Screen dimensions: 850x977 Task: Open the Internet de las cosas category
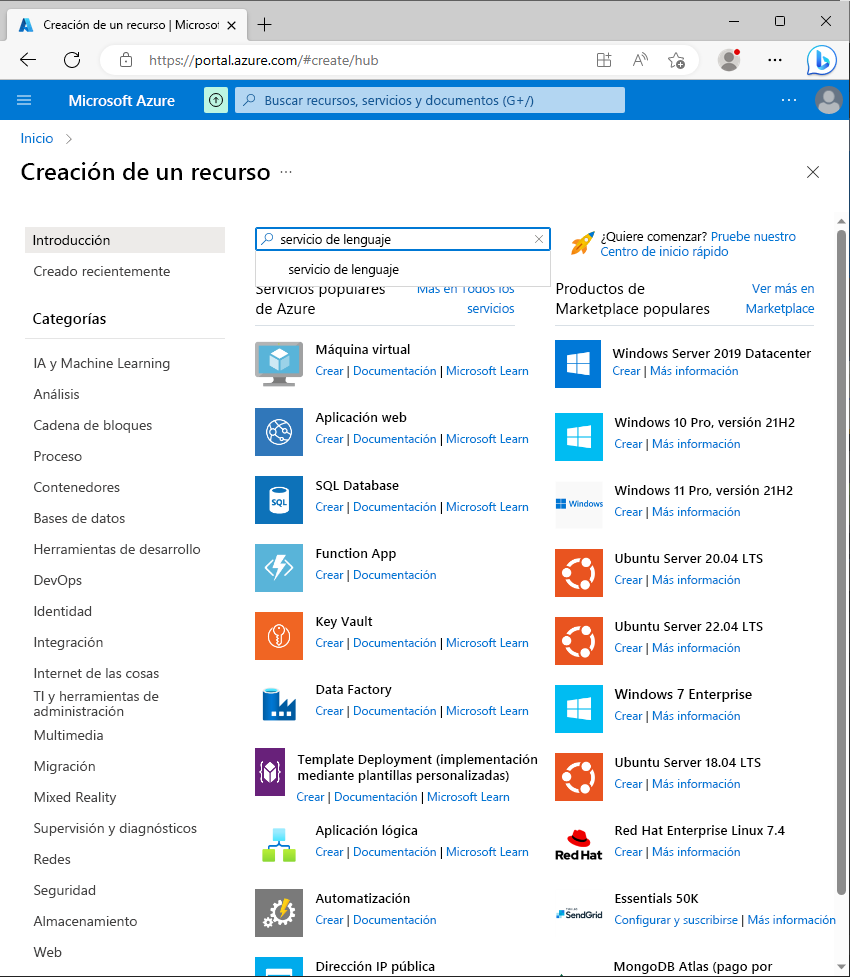(x=96, y=674)
